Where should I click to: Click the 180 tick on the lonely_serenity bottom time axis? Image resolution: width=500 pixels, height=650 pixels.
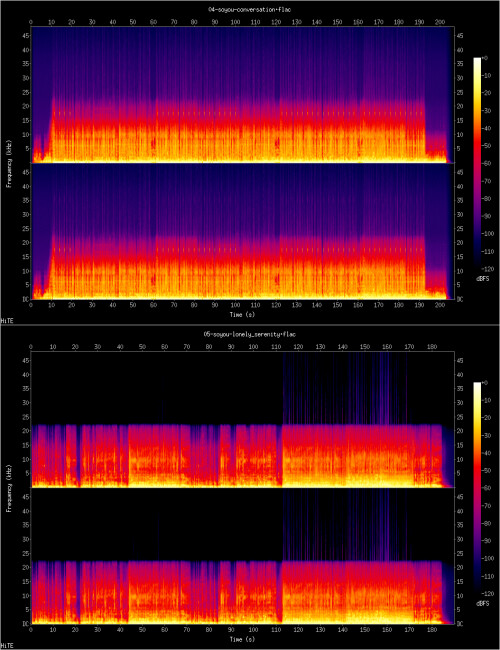(431, 630)
